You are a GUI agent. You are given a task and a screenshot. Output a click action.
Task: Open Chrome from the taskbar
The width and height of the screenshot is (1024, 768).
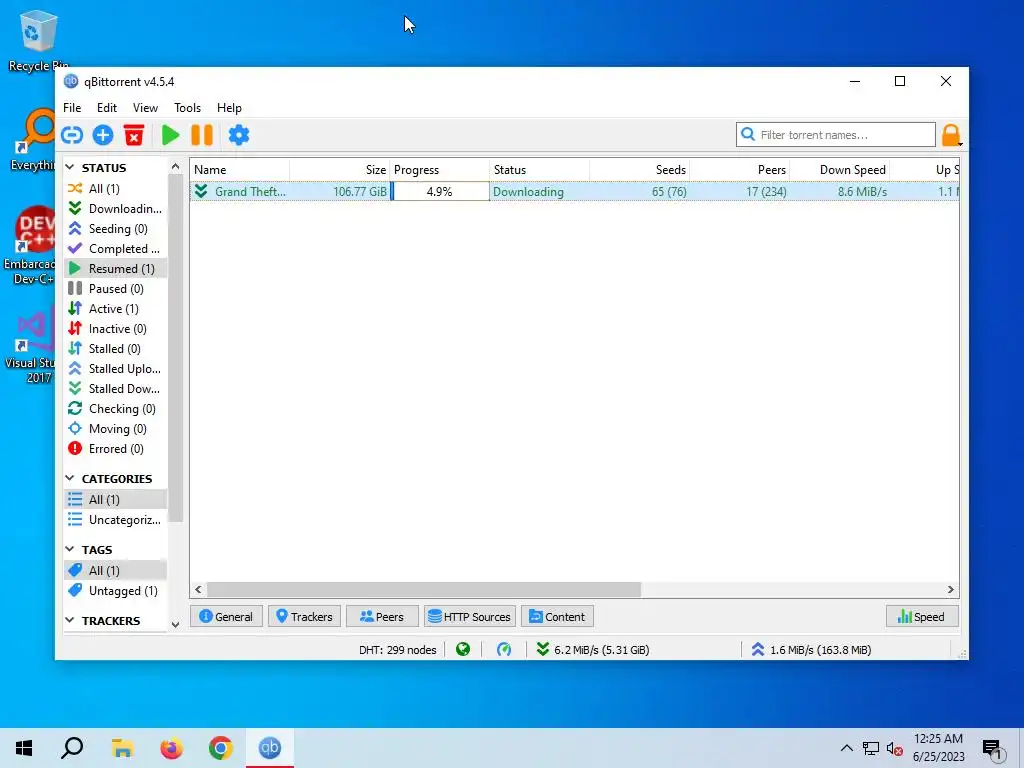pos(221,748)
